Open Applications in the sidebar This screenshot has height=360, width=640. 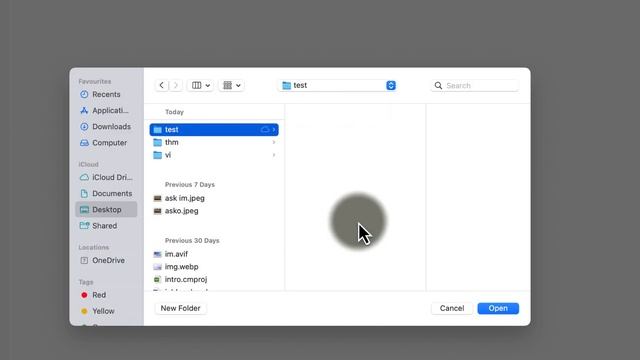click(106, 111)
